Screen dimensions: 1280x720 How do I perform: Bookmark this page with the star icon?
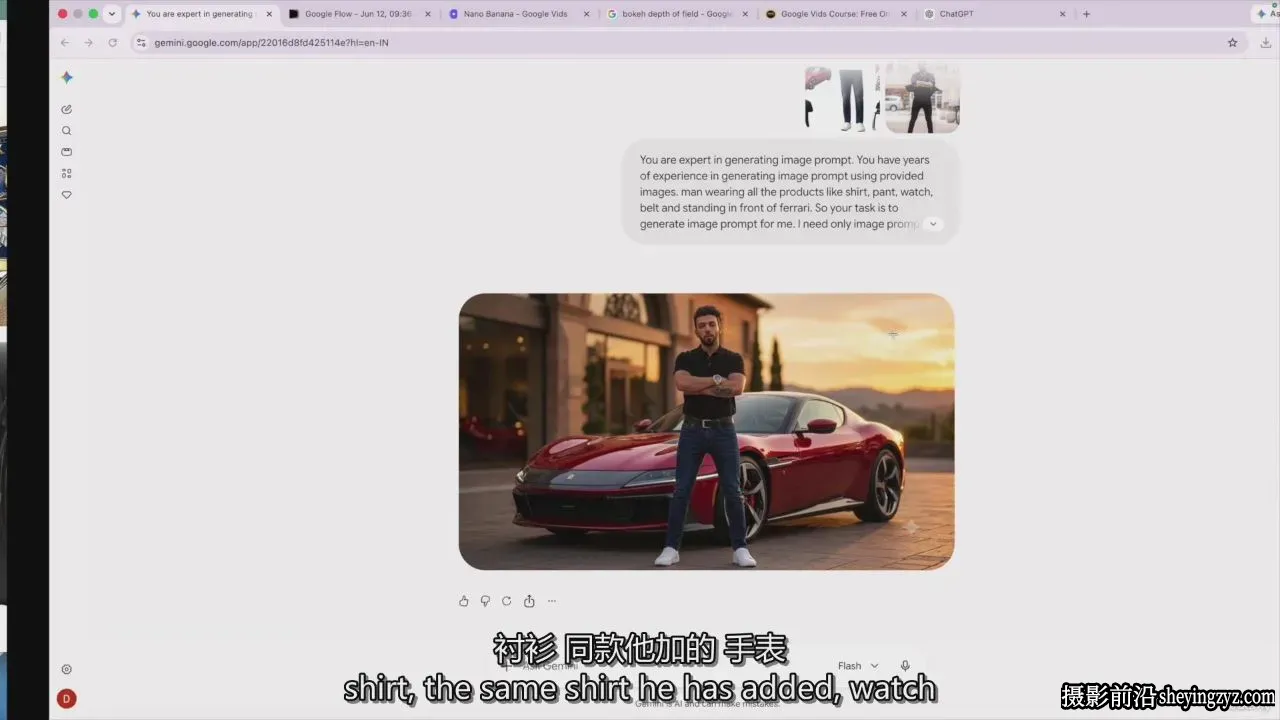pos(1233,43)
